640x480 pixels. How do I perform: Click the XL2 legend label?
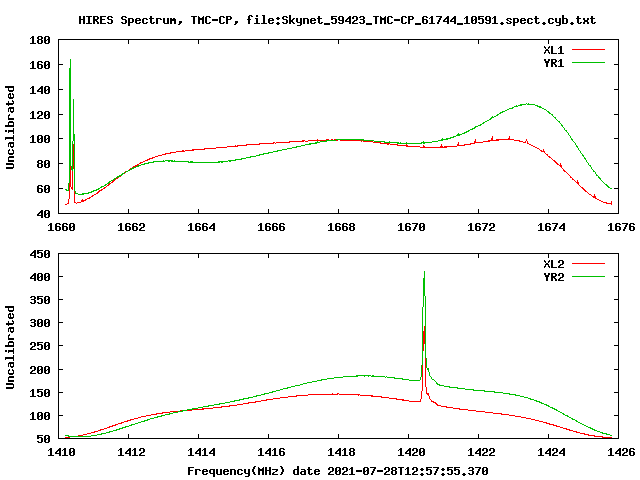(x=553, y=264)
